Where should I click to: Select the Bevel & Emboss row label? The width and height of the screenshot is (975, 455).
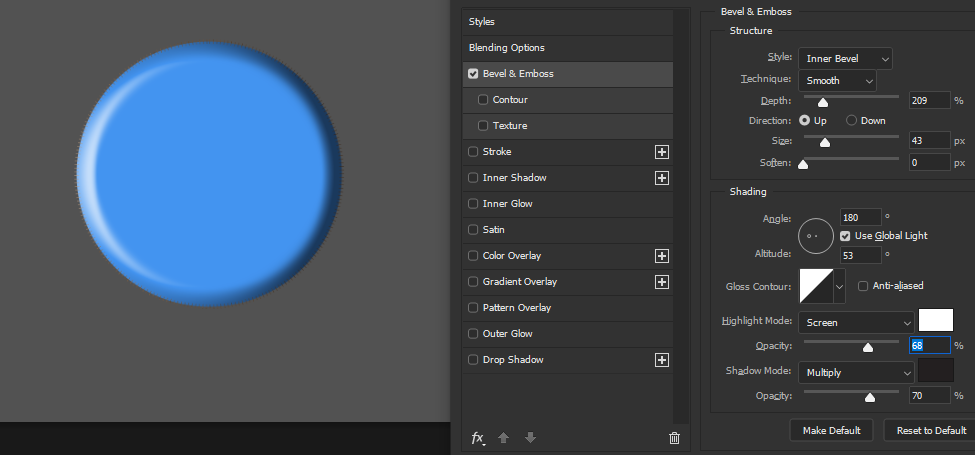pyautogui.click(x=518, y=73)
